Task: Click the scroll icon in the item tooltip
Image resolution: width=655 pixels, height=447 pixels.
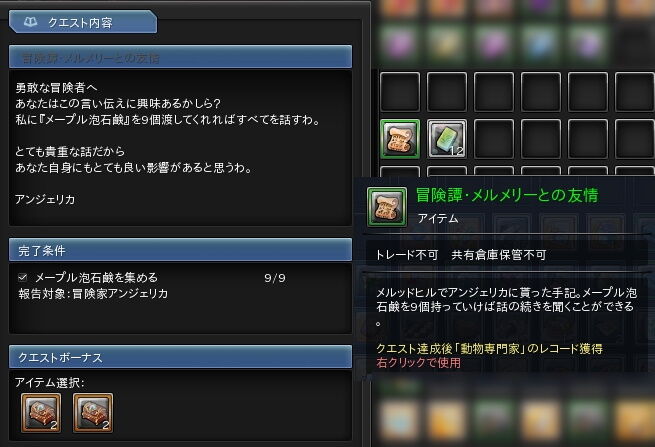Action: coord(386,207)
